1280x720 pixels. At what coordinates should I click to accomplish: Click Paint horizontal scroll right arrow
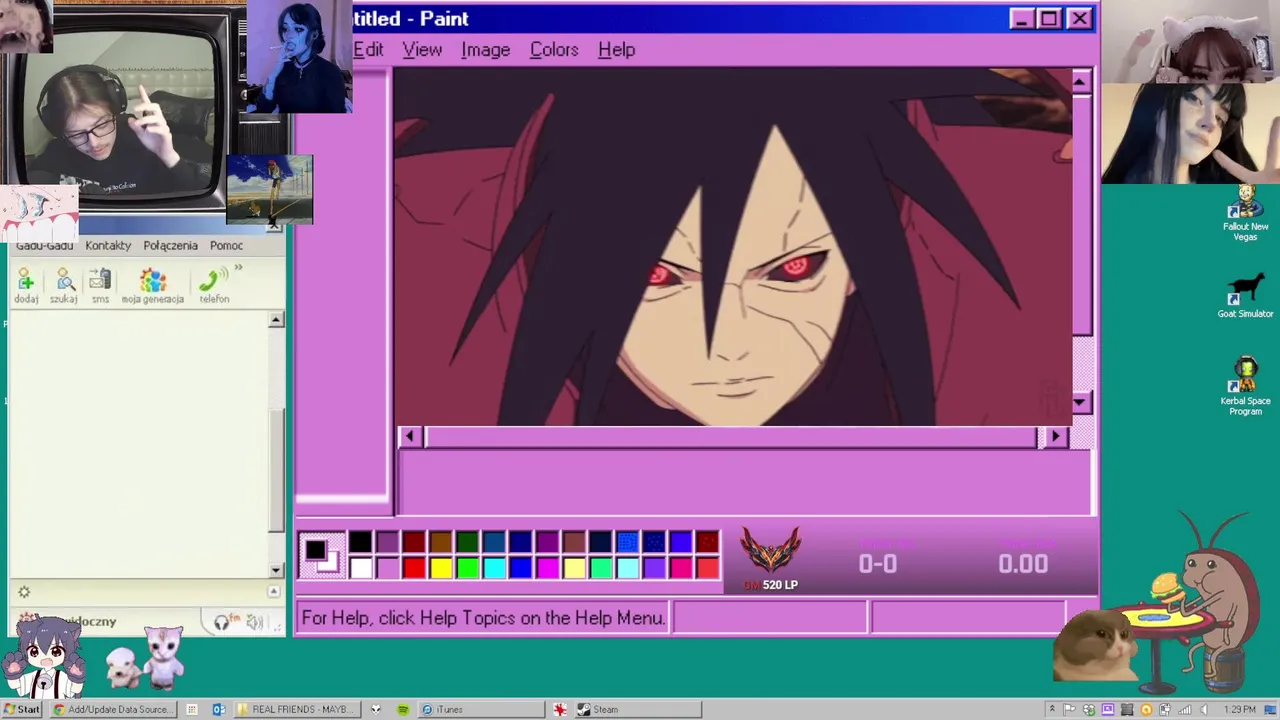tap(1055, 436)
